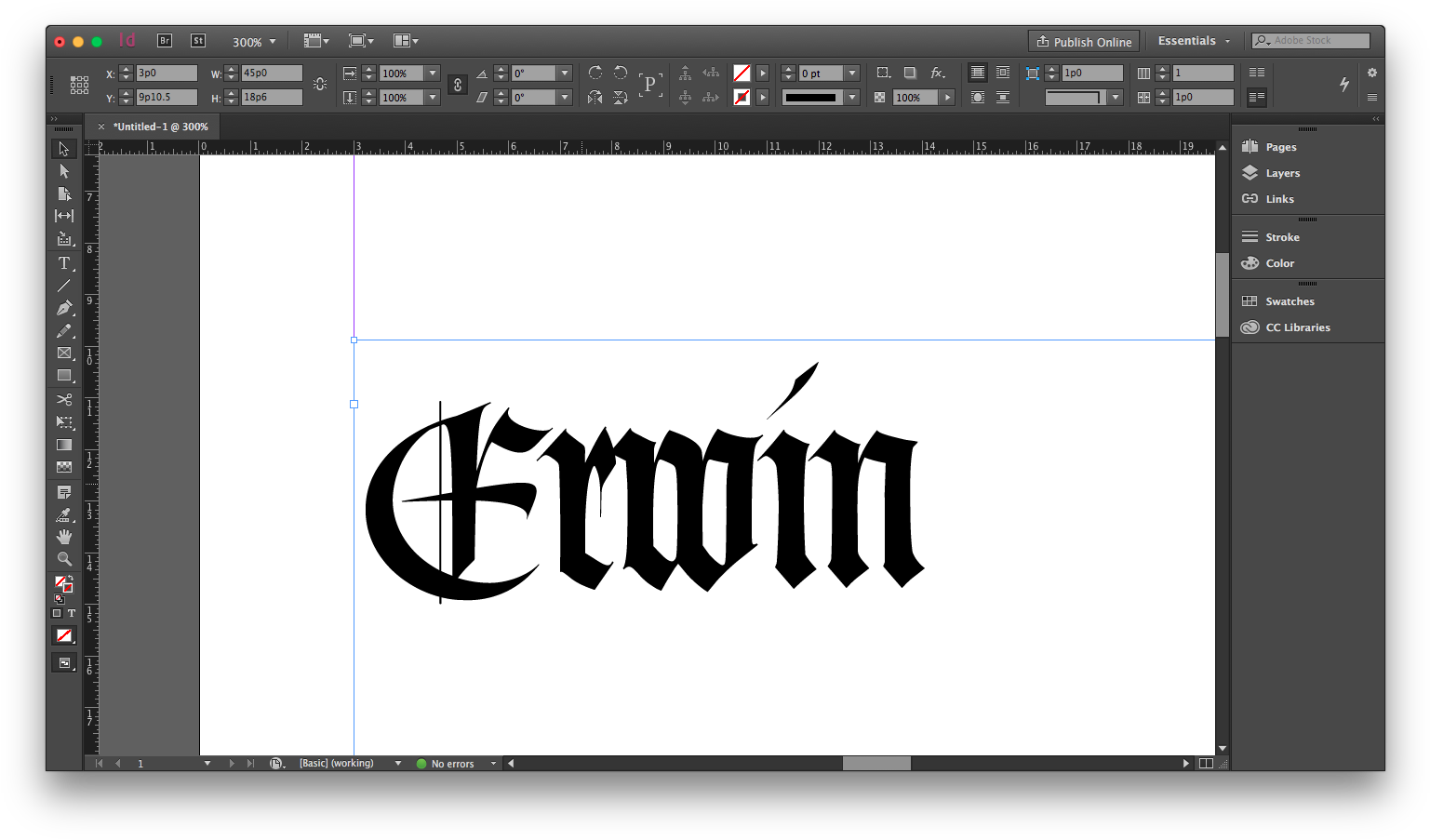Open the View Options dropdown
The height and width of the screenshot is (840, 1430).
coord(316,40)
